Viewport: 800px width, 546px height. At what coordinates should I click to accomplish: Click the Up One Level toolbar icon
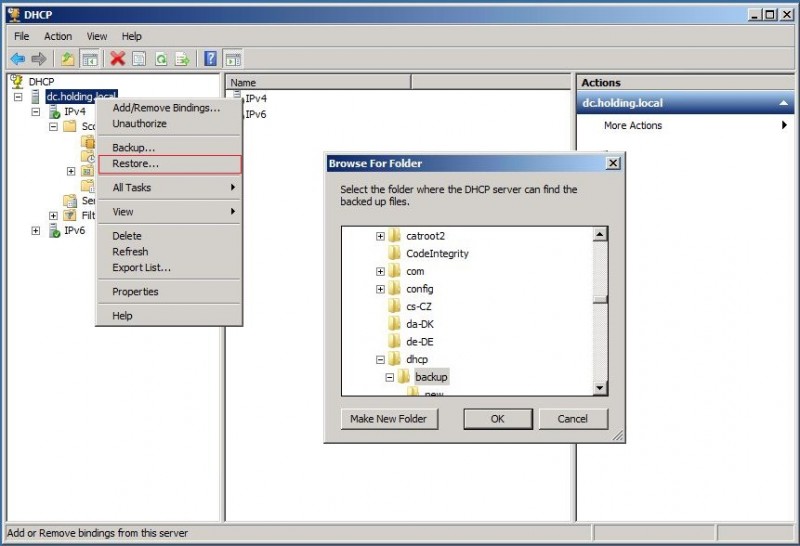tap(67, 59)
